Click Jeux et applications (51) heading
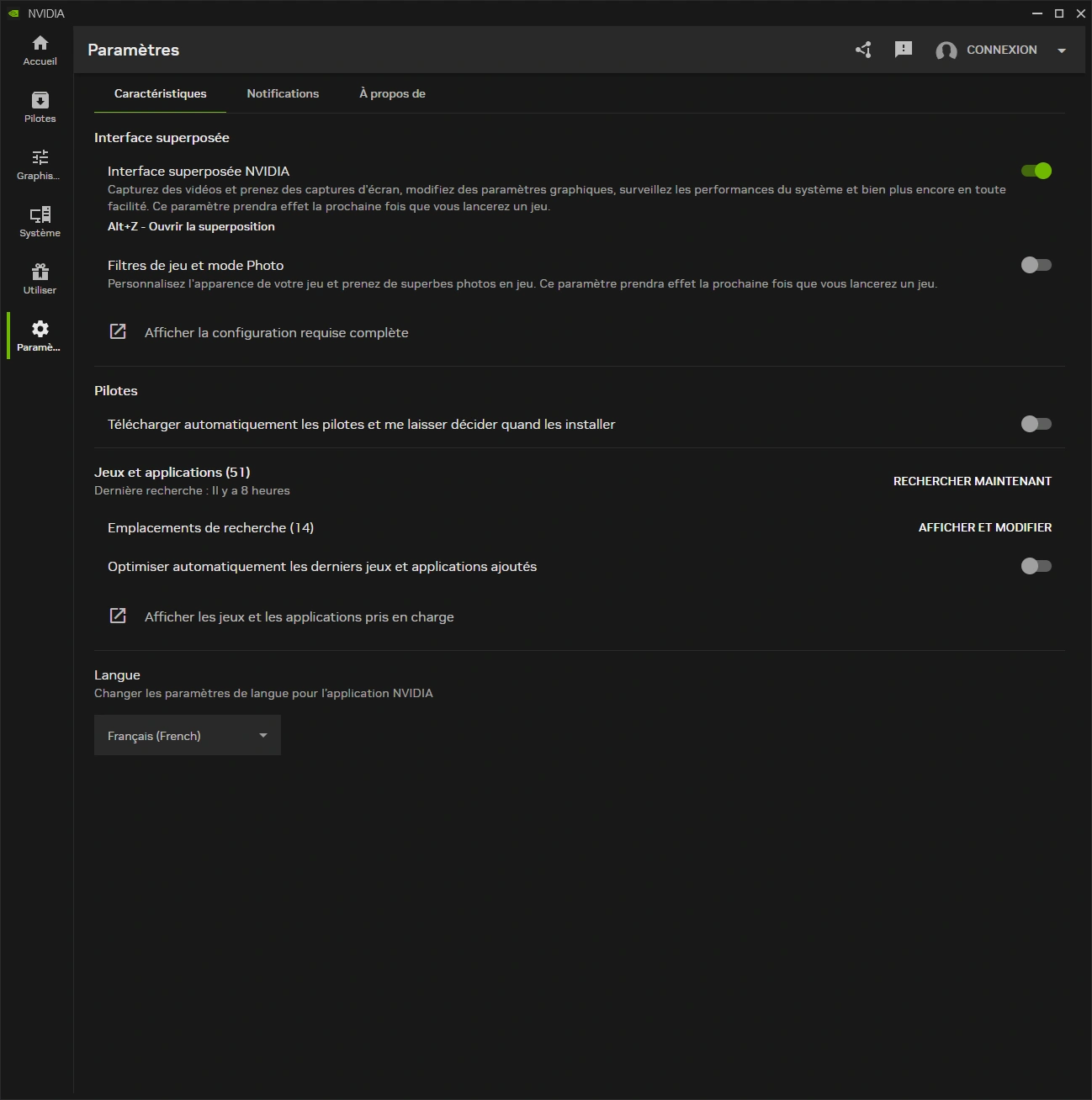The image size is (1092, 1100). tap(172, 472)
